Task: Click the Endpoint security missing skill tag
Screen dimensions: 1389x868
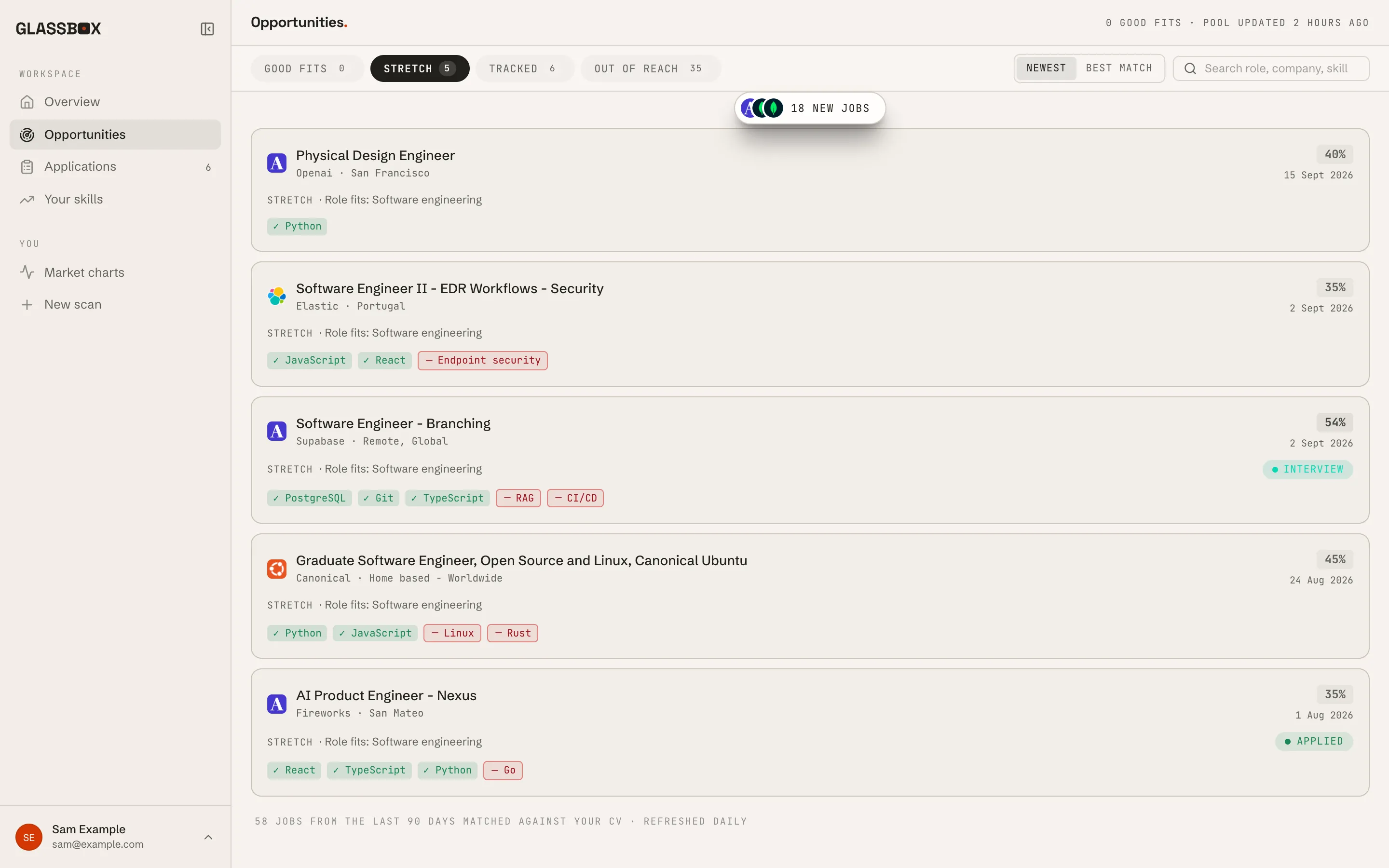Action: [x=482, y=361]
